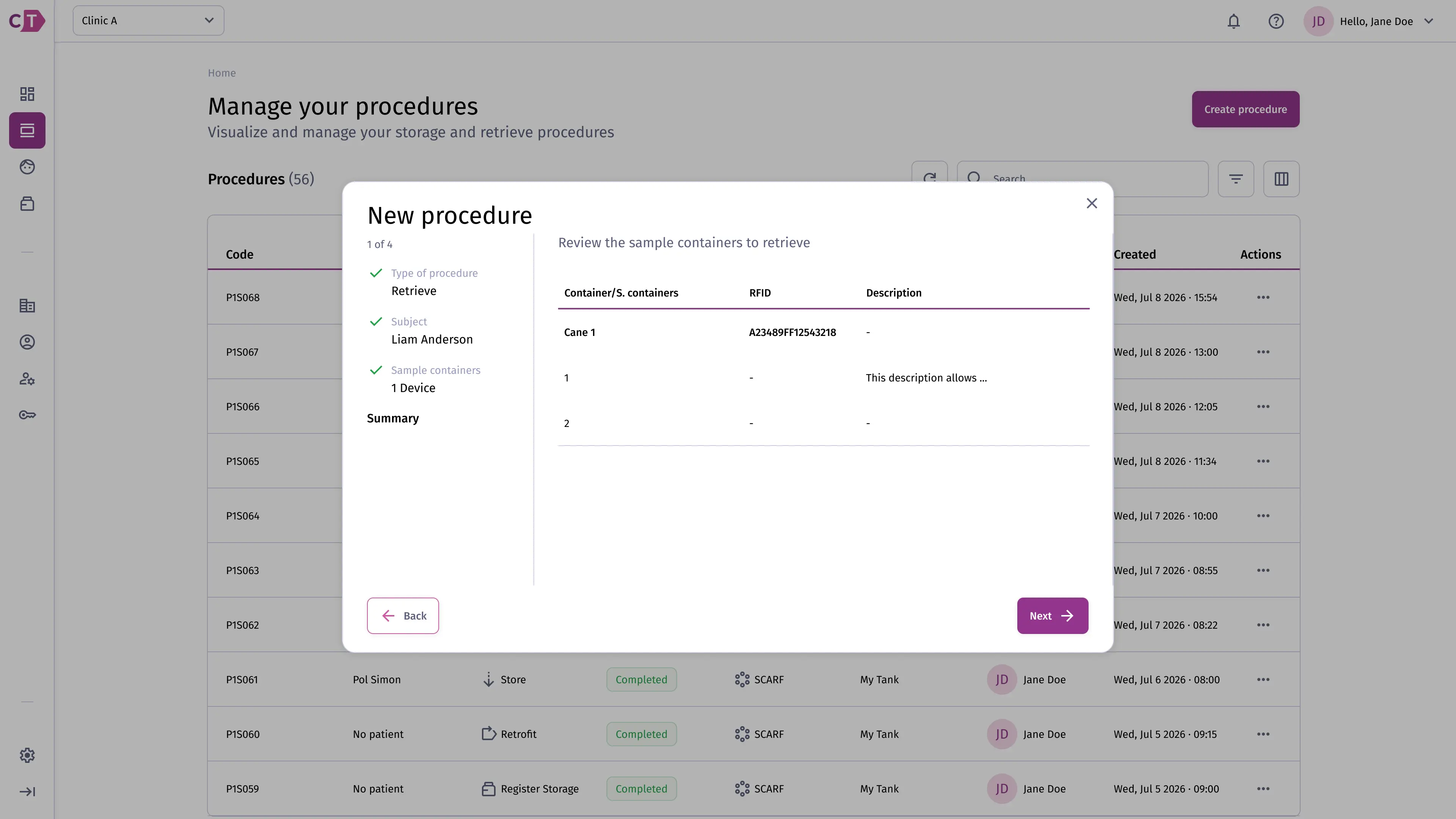1456x819 pixels.
Task: Open actions menu for P1S068
Action: [x=1263, y=297]
